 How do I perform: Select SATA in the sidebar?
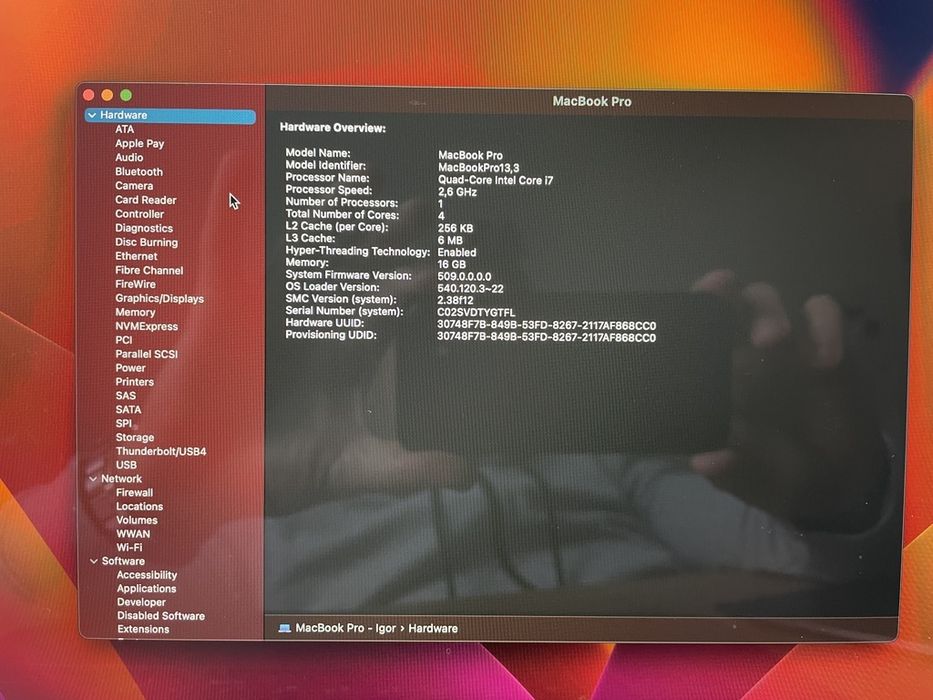click(128, 410)
